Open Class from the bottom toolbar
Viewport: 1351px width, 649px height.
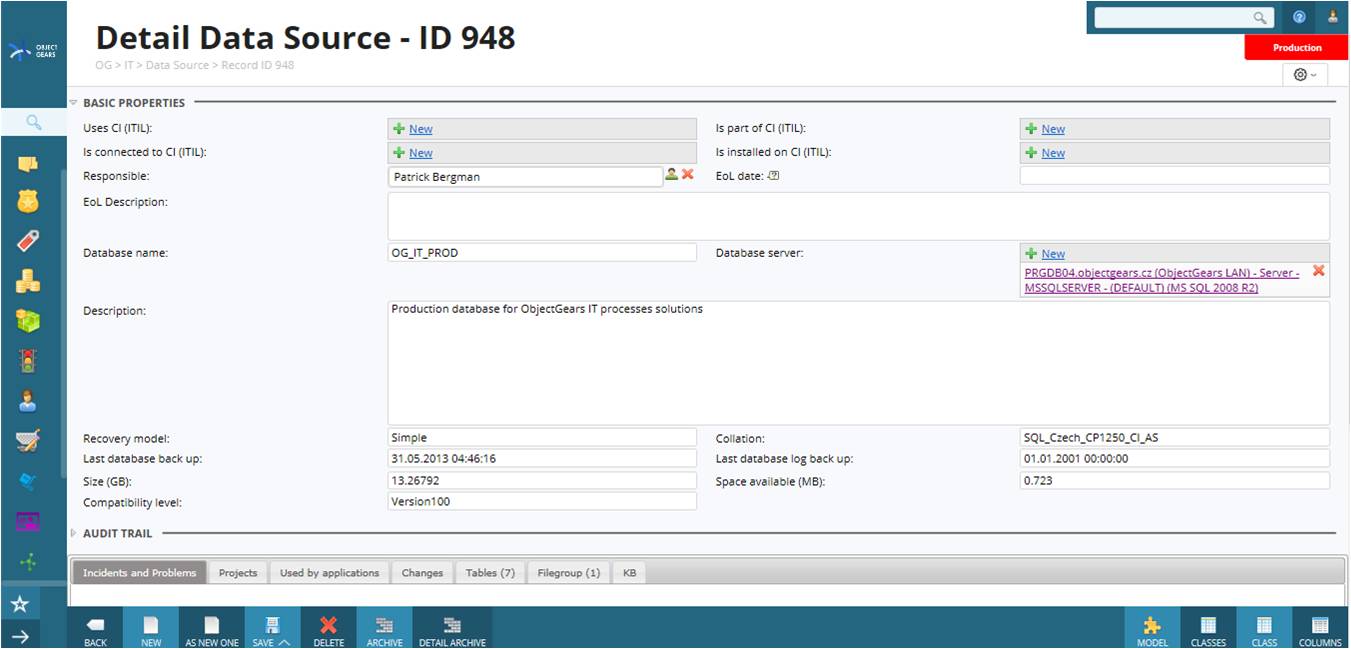(1264, 629)
